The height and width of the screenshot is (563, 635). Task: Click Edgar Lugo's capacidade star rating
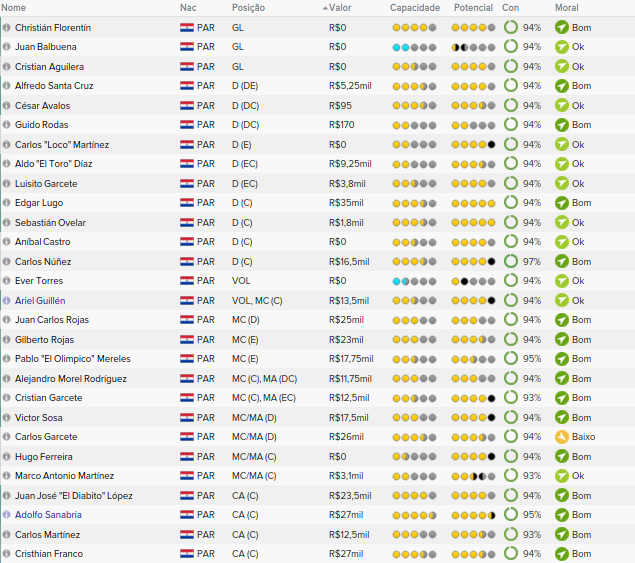tap(414, 203)
